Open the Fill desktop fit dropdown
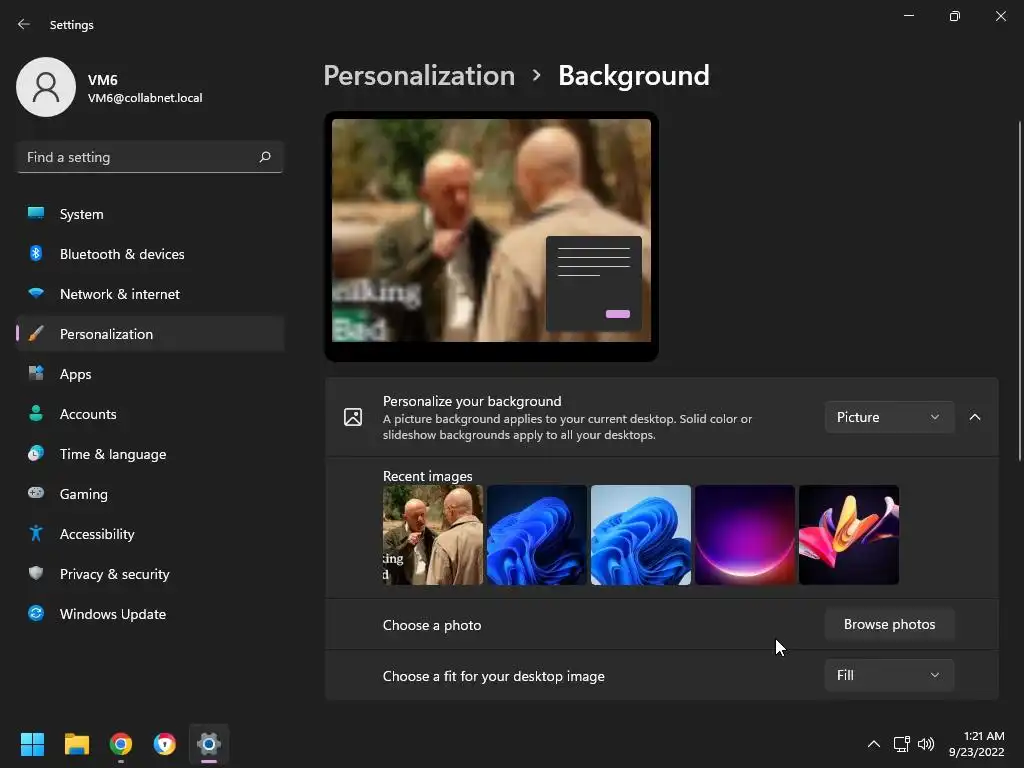 [x=889, y=675]
